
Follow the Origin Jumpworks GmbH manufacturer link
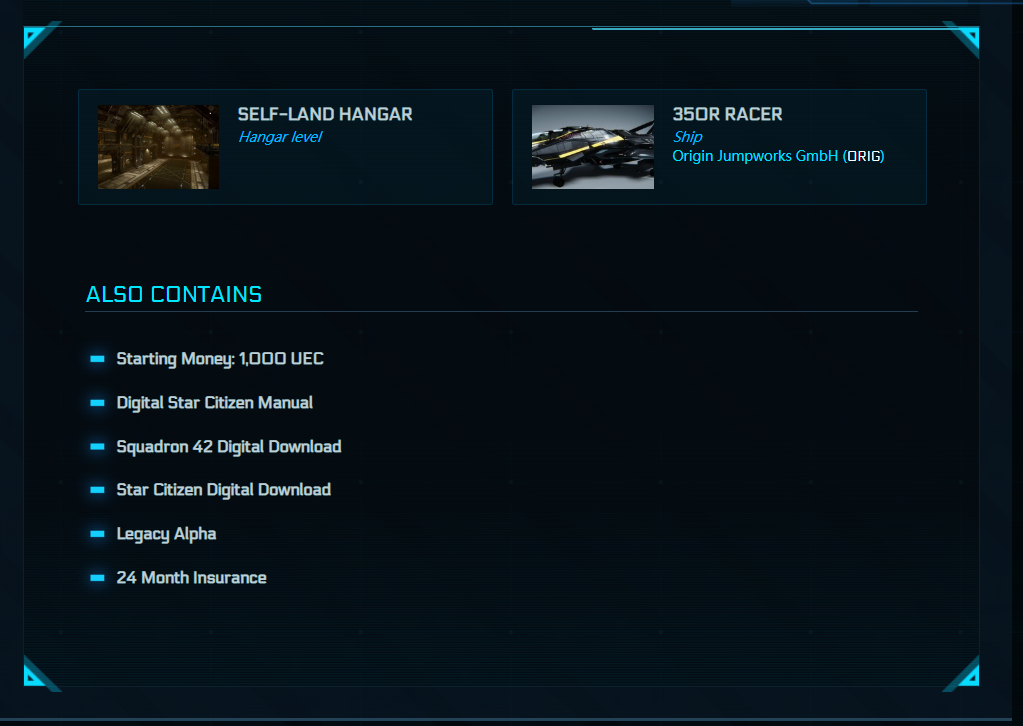point(755,156)
